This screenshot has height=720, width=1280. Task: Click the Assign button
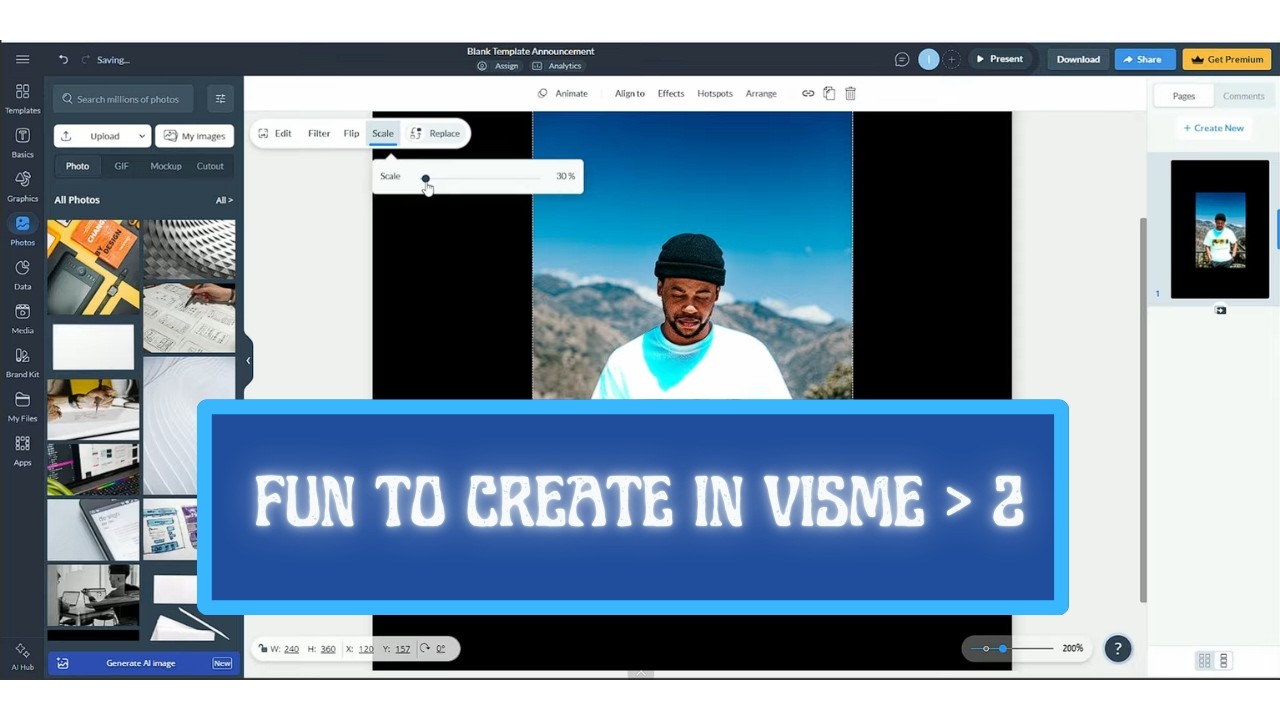point(498,66)
